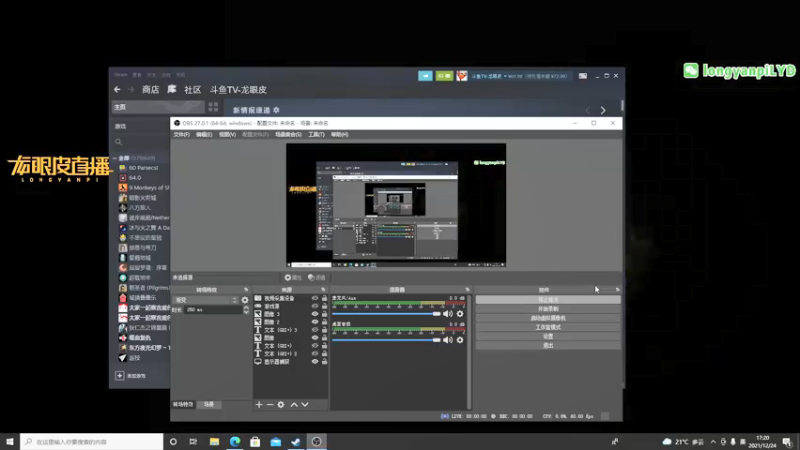Enable 工作室模式 button
The height and width of the screenshot is (450, 800).
pos(548,328)
